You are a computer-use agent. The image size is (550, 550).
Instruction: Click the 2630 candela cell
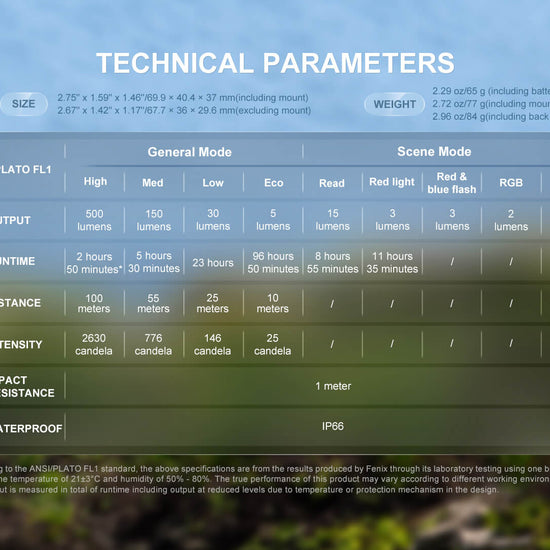click(94, 344)
